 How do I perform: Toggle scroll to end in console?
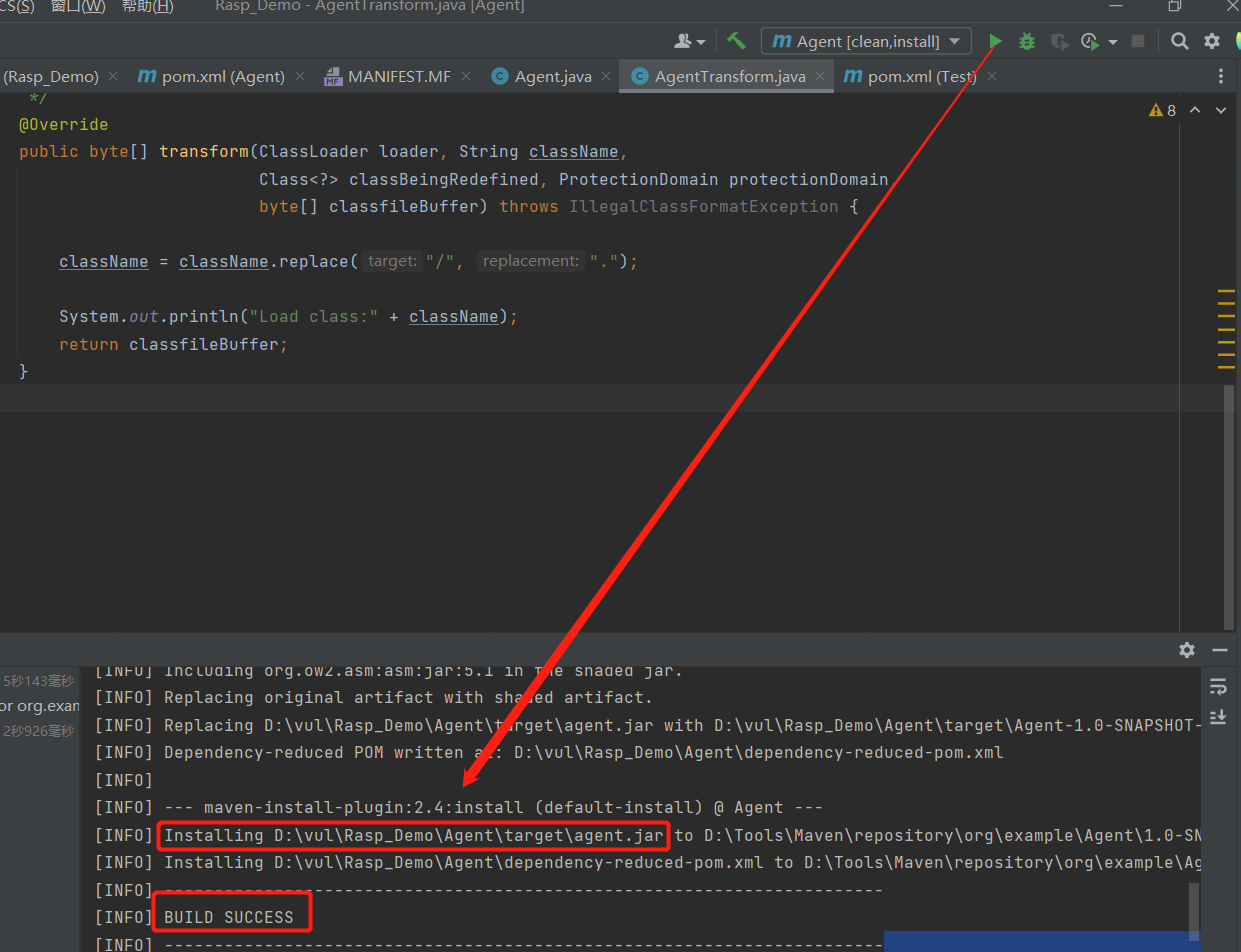[x=1218, y=717]
